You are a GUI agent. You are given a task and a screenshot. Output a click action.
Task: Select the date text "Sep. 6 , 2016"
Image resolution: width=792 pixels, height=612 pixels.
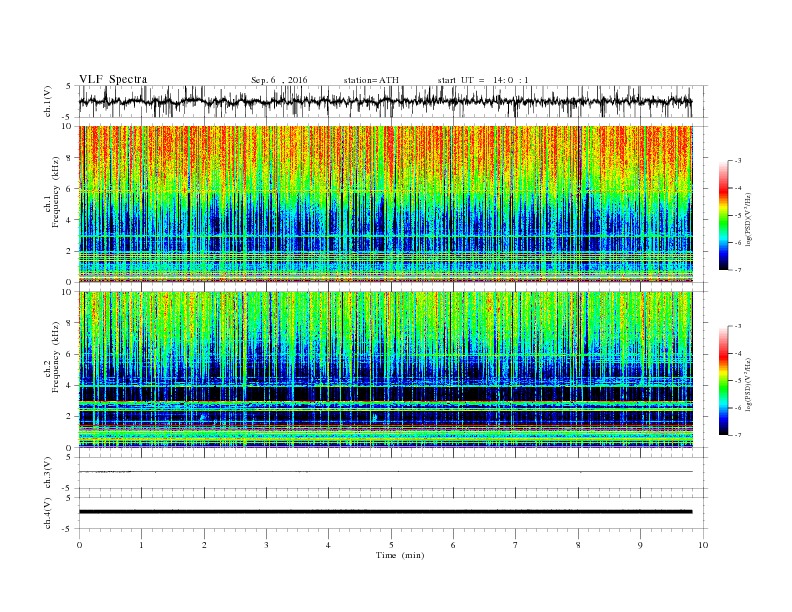(279, 80)
